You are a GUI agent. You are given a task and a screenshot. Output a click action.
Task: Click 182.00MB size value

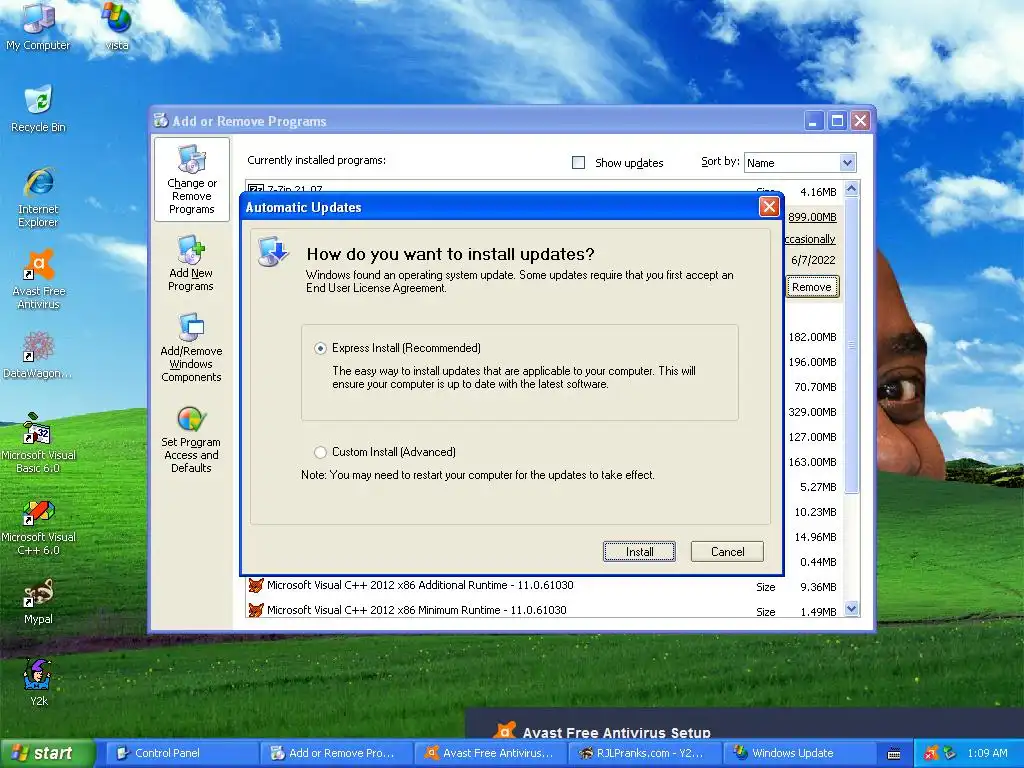coord(812,337)
